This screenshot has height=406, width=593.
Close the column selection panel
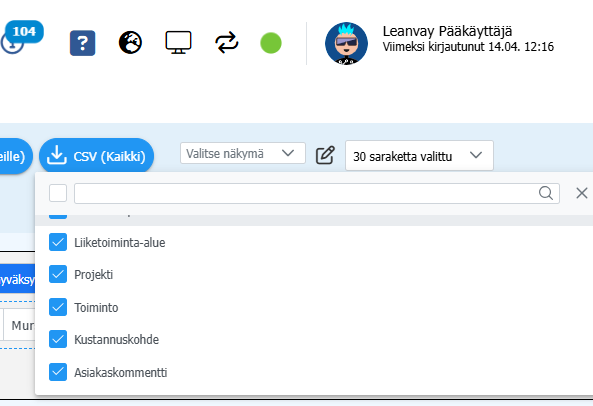(x=581, y=193)
